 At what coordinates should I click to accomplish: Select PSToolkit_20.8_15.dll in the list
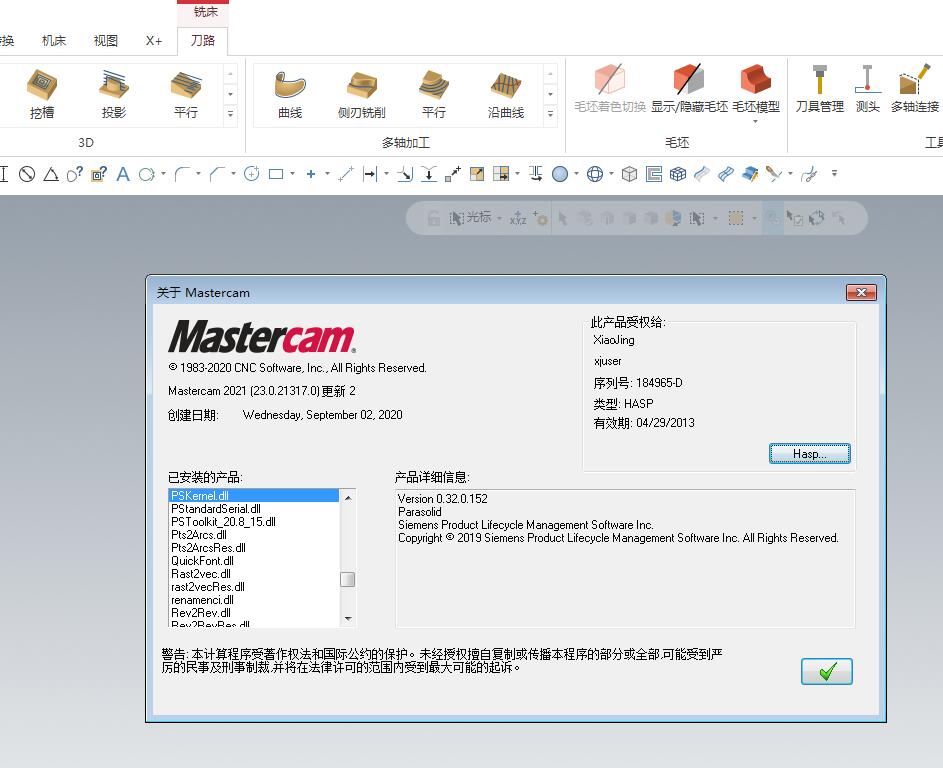point(253,522)
